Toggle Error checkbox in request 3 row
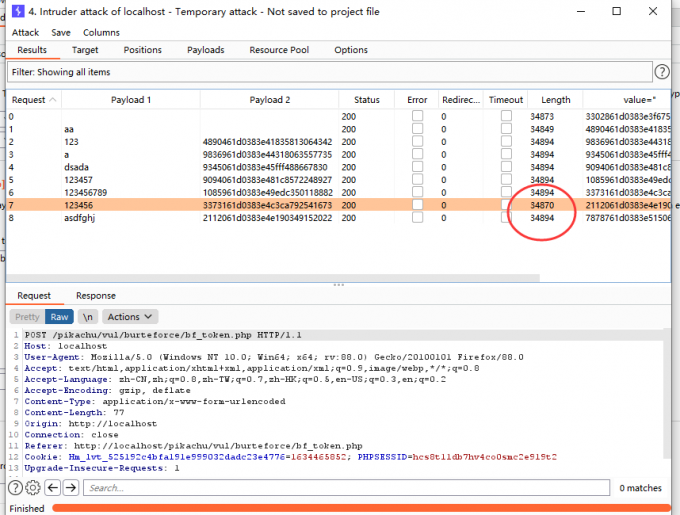Image resolution: width=680 pixels, height=515 pixels. point(417,154)
